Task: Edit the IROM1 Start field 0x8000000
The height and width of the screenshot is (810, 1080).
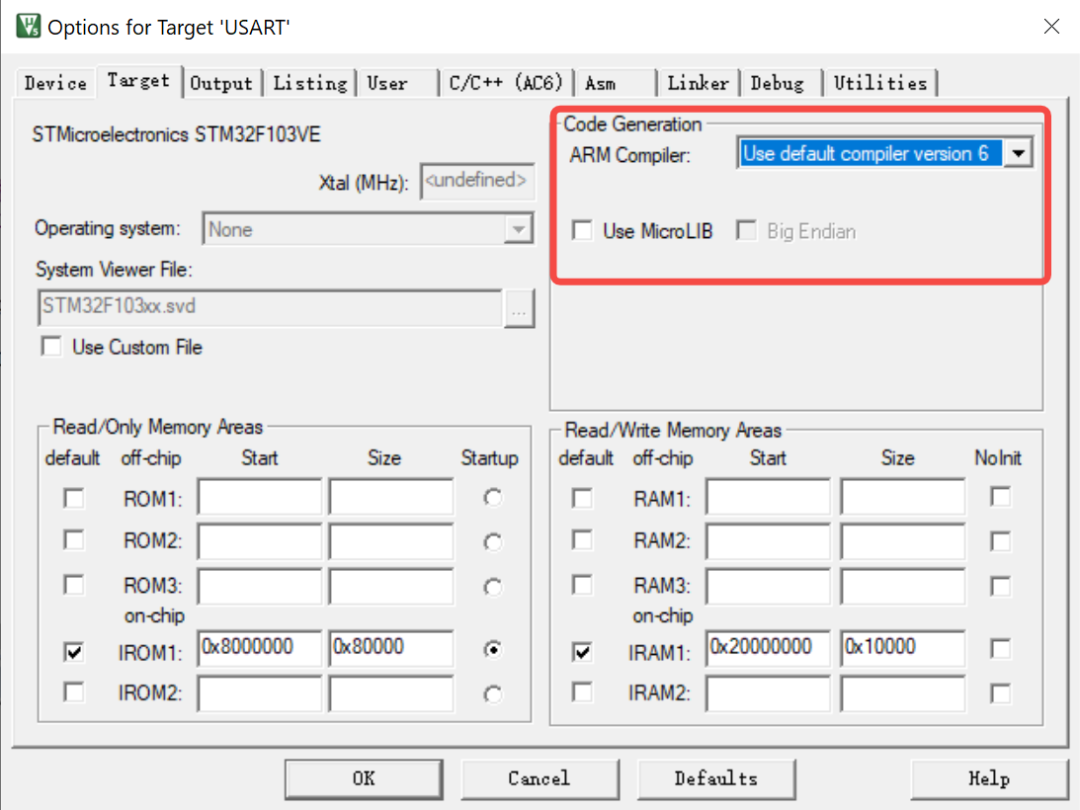Action: click(x=260, y=648)
